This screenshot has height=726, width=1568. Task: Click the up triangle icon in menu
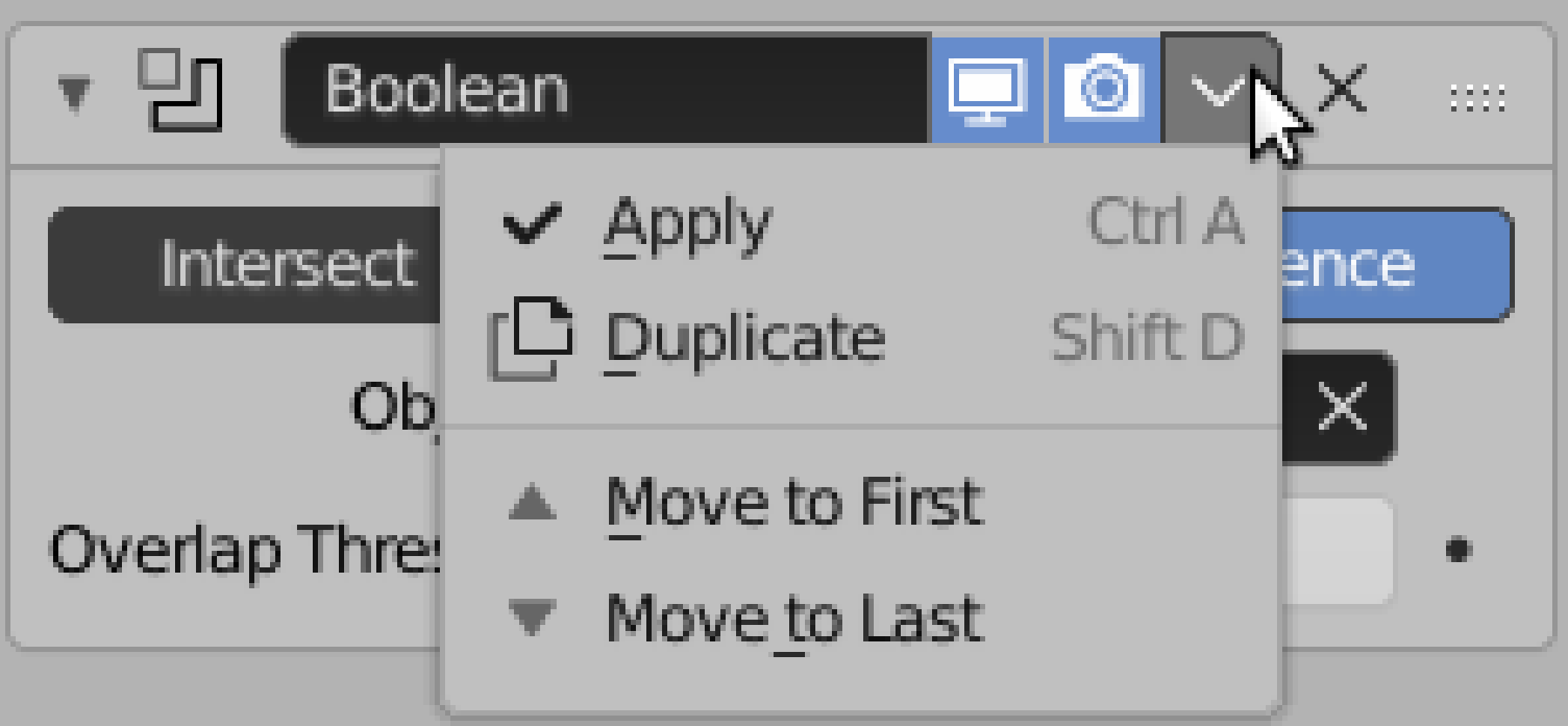click(x=532, y=503)
